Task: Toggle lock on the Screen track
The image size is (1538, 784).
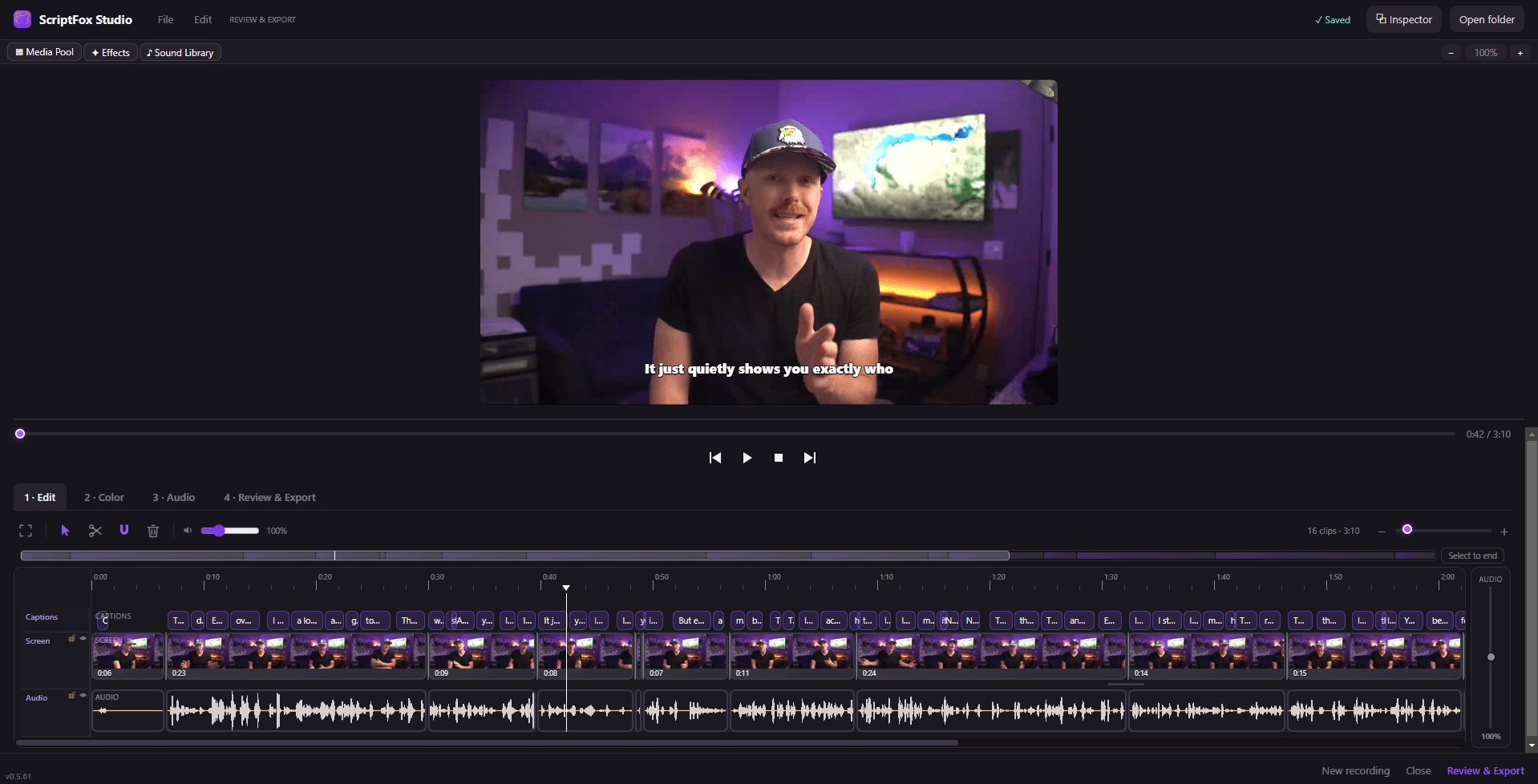Action: click(71, 639)
